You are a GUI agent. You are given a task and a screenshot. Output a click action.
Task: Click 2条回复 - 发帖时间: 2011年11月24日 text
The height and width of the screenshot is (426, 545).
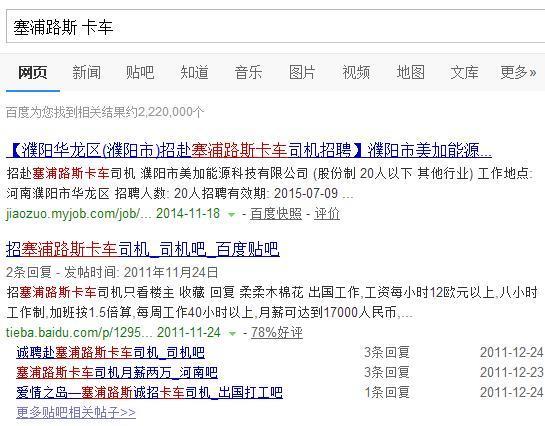(x=112, y=272)
